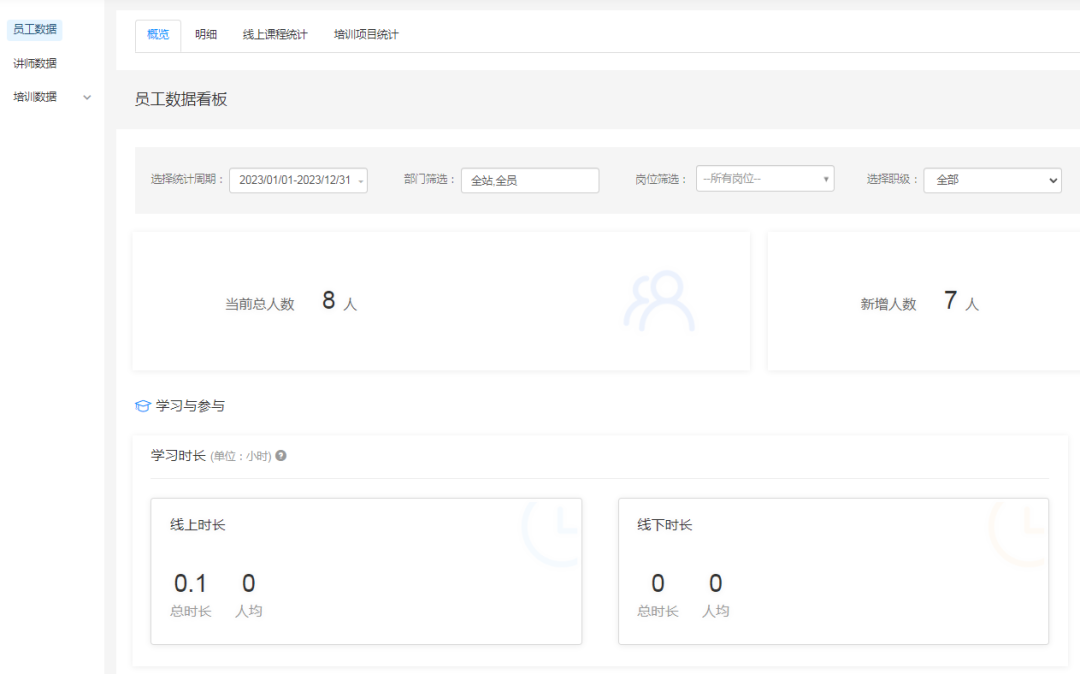Open the 选择统计周期 date range dropdown
The height and width of the screenshot is (674, 1080).
[298, 180]
